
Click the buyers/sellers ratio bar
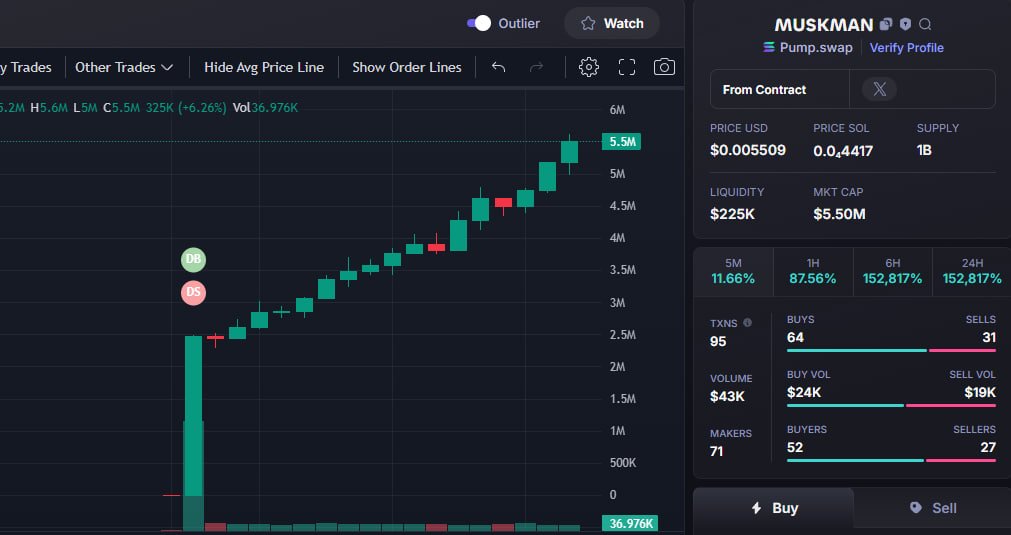point(891,460)
